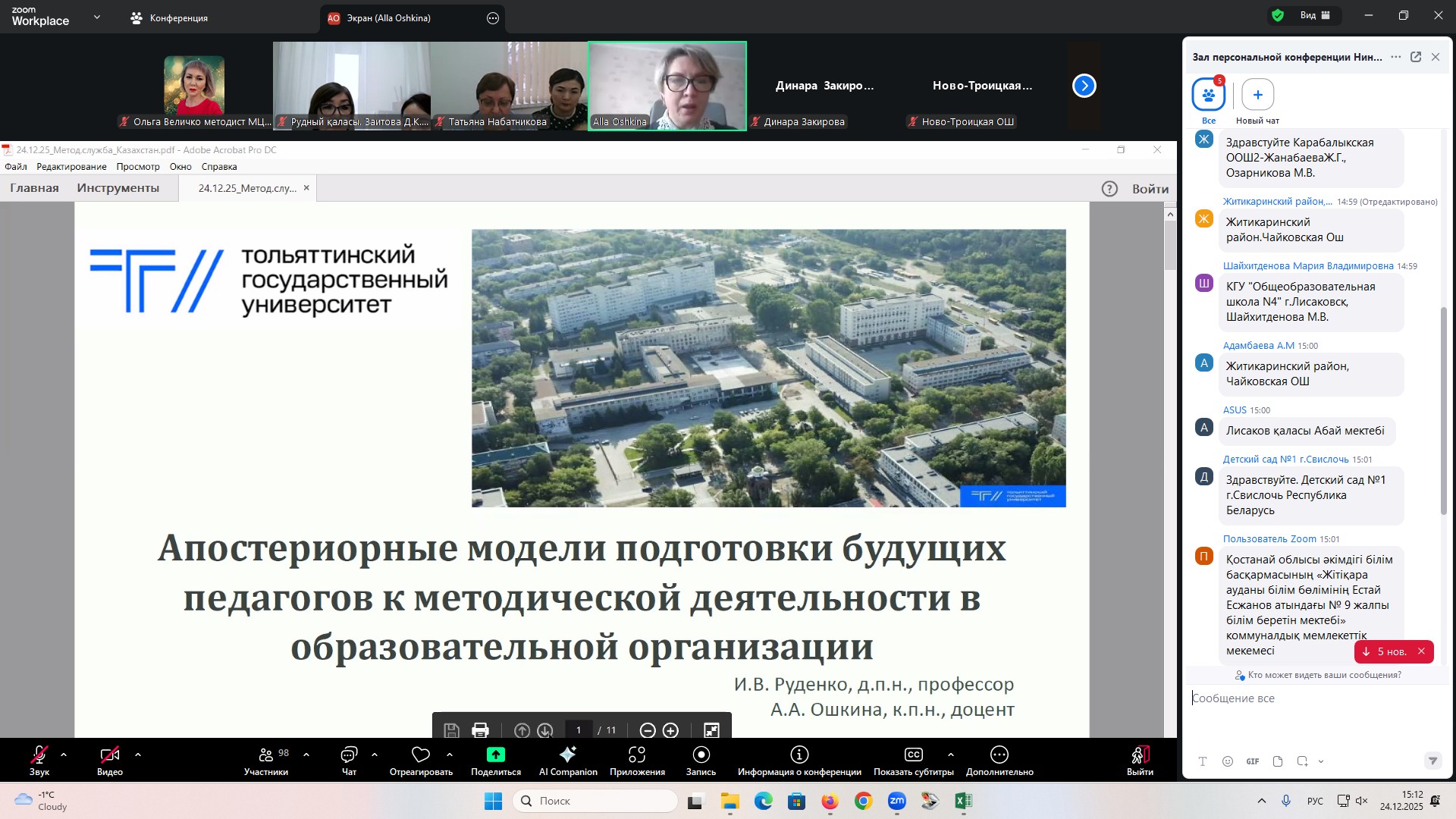Open the Acrobat Edit menu (Редактирование)
Image resolution: width=1456 pixels, height=819 pixels.
click(x=71, y=167)
